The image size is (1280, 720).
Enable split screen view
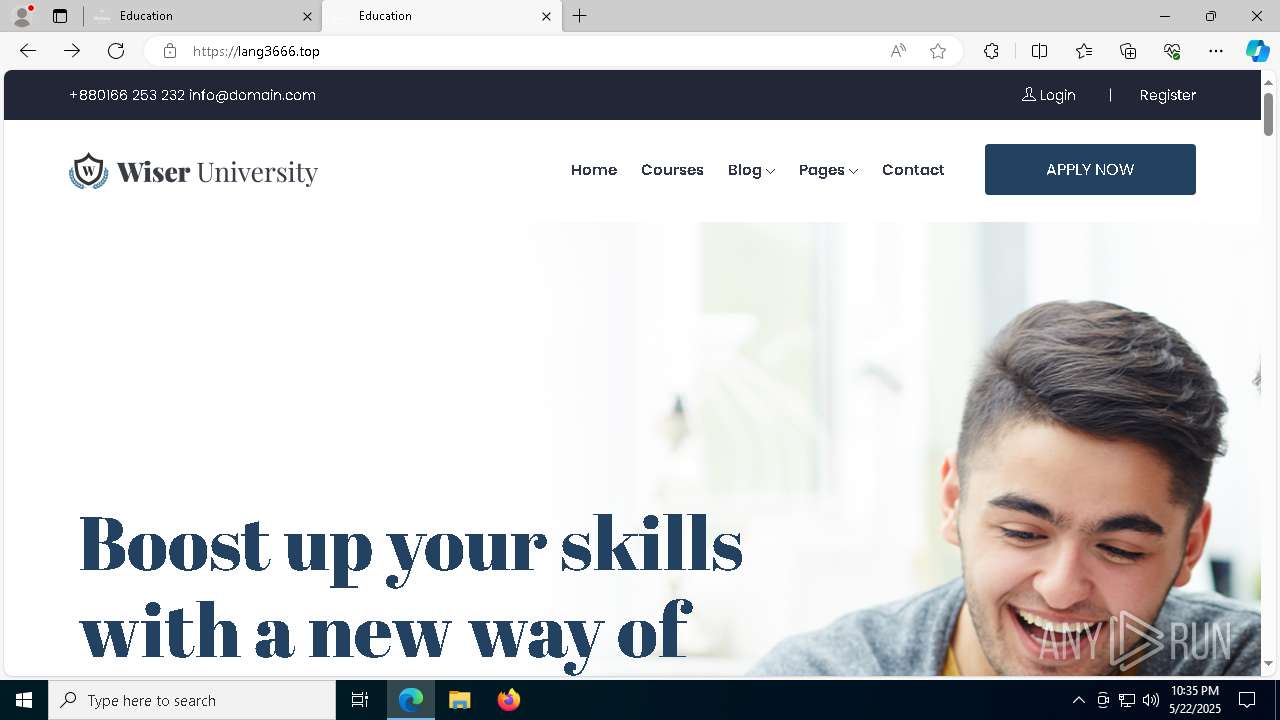(x=1039, y=51)
